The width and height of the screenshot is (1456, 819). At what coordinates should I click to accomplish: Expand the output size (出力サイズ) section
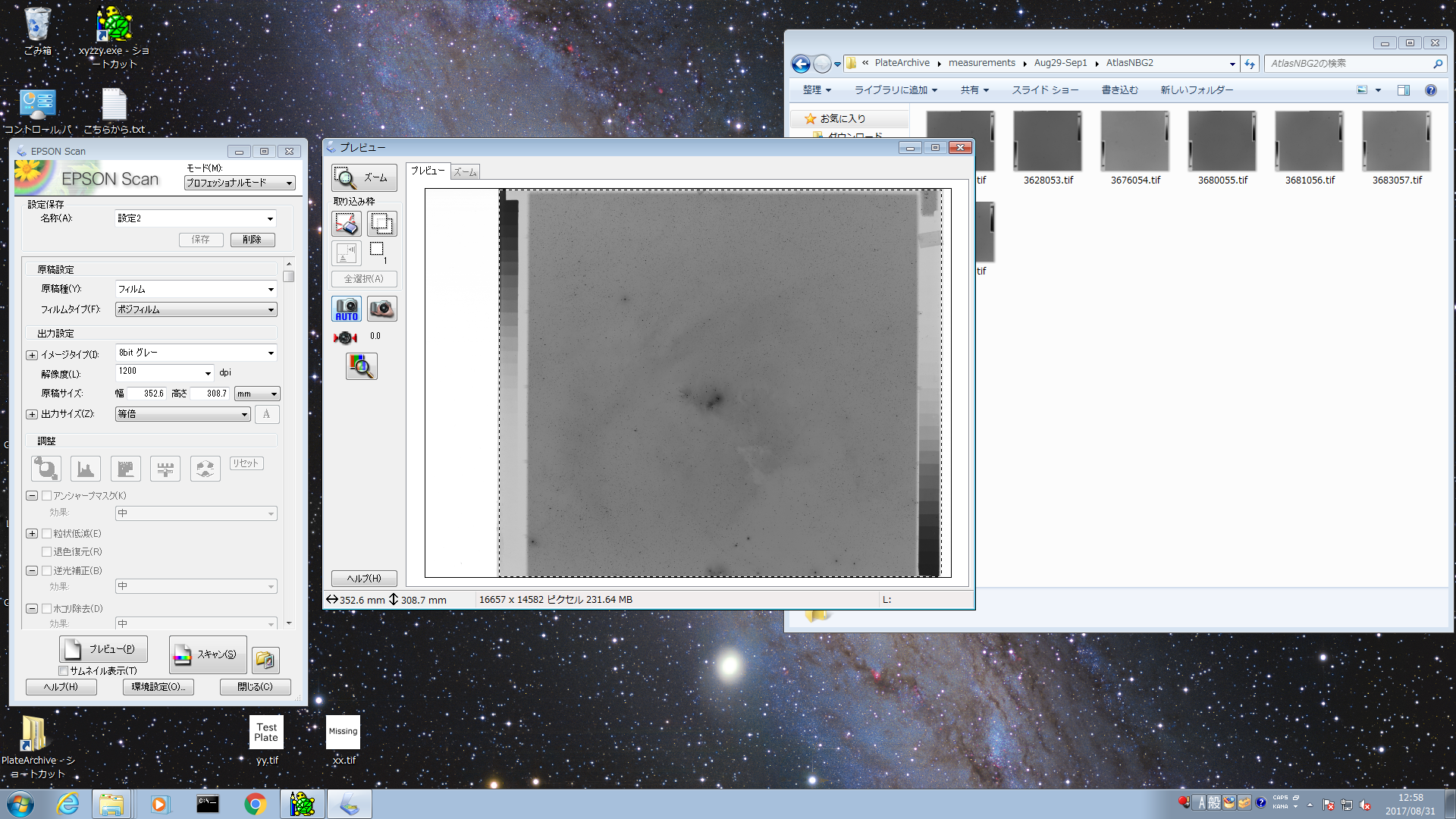[x=32, y=414]
